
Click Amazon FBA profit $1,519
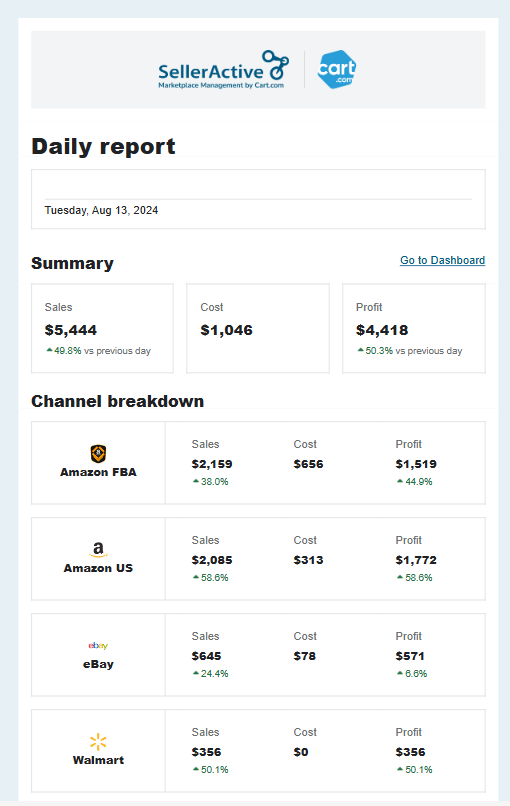[x=416, y=464]
